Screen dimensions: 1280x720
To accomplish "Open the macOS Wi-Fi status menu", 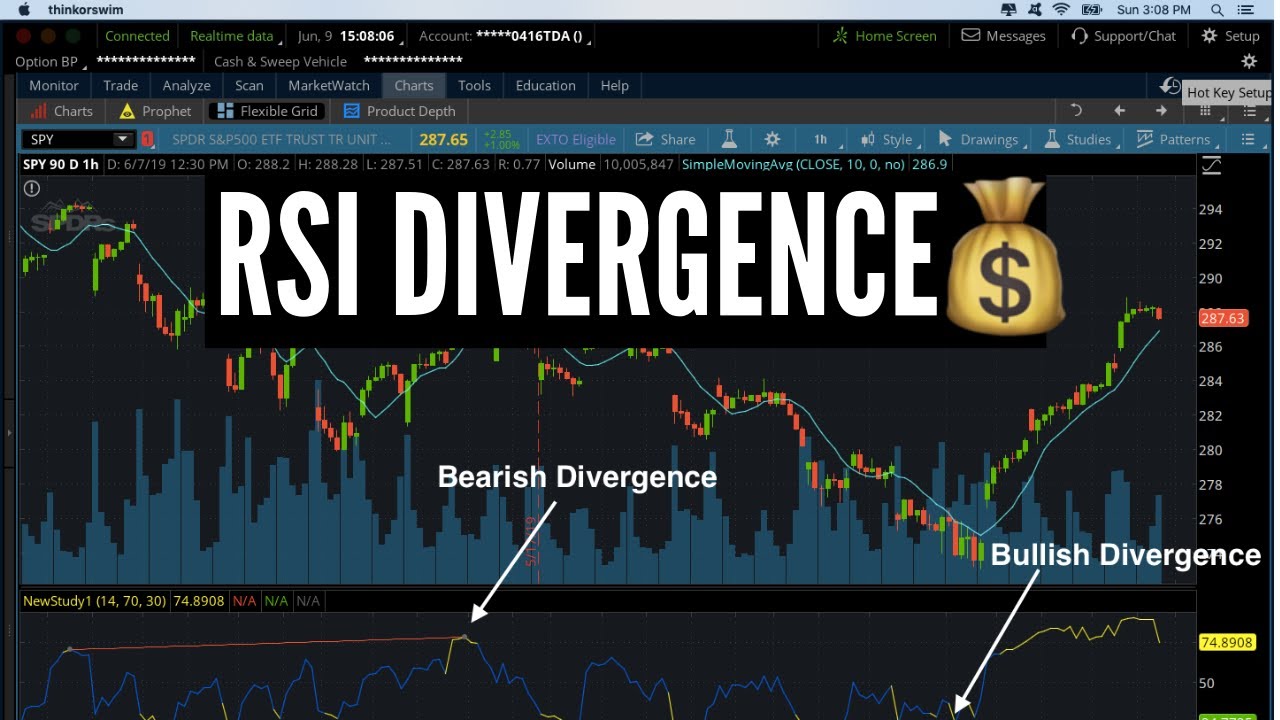I will tap(1062, 9).
